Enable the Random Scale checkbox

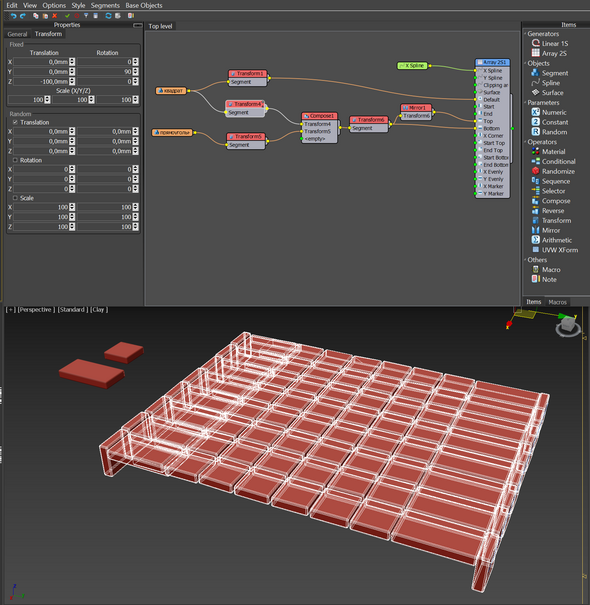[x=15, y=198]
